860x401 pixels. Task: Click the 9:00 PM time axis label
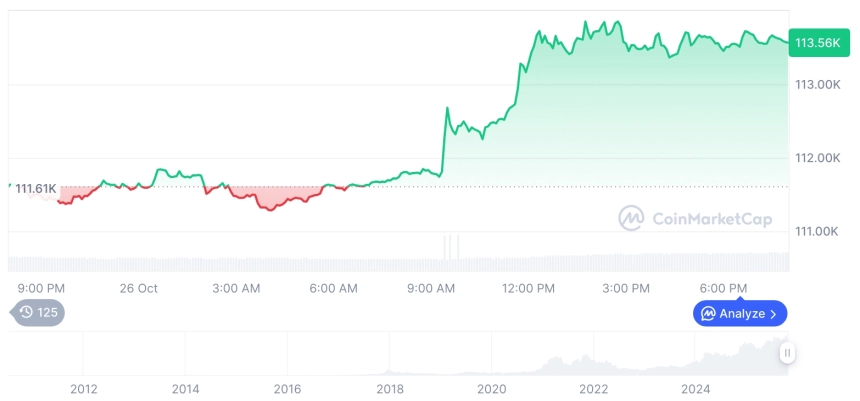pyautogui.click(x=42, y=289)
